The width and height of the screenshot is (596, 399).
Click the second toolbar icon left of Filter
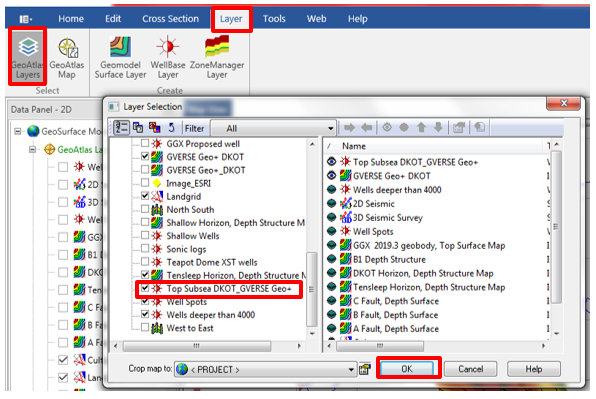[x=138, y=128]
